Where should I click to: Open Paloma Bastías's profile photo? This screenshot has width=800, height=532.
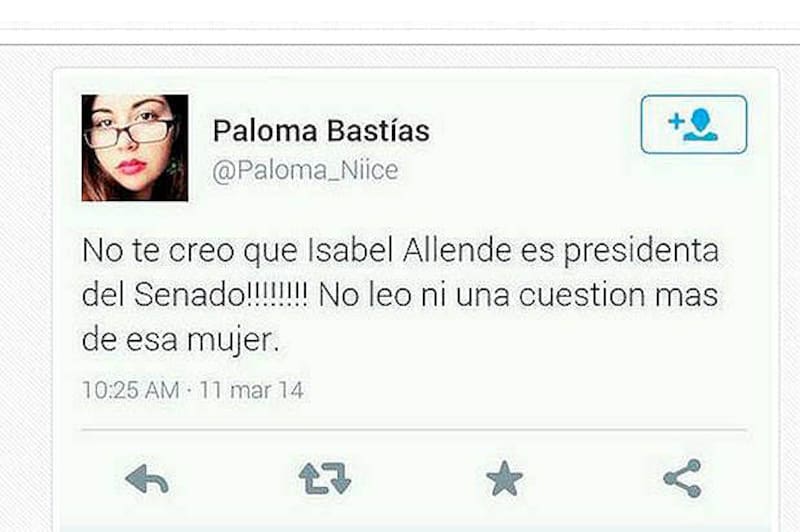[135, 147]
